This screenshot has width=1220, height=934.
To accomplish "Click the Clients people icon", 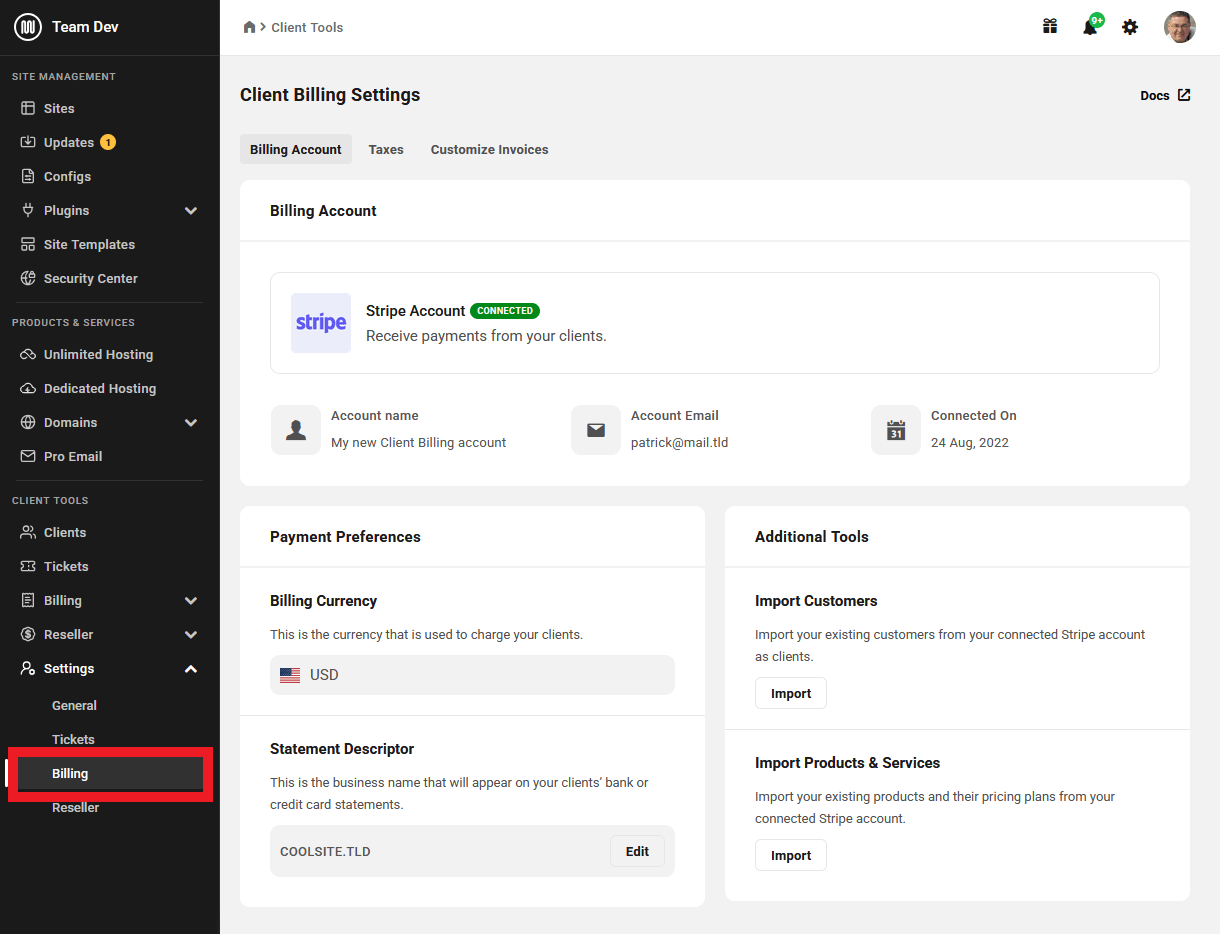I will [x=28, y=532].
